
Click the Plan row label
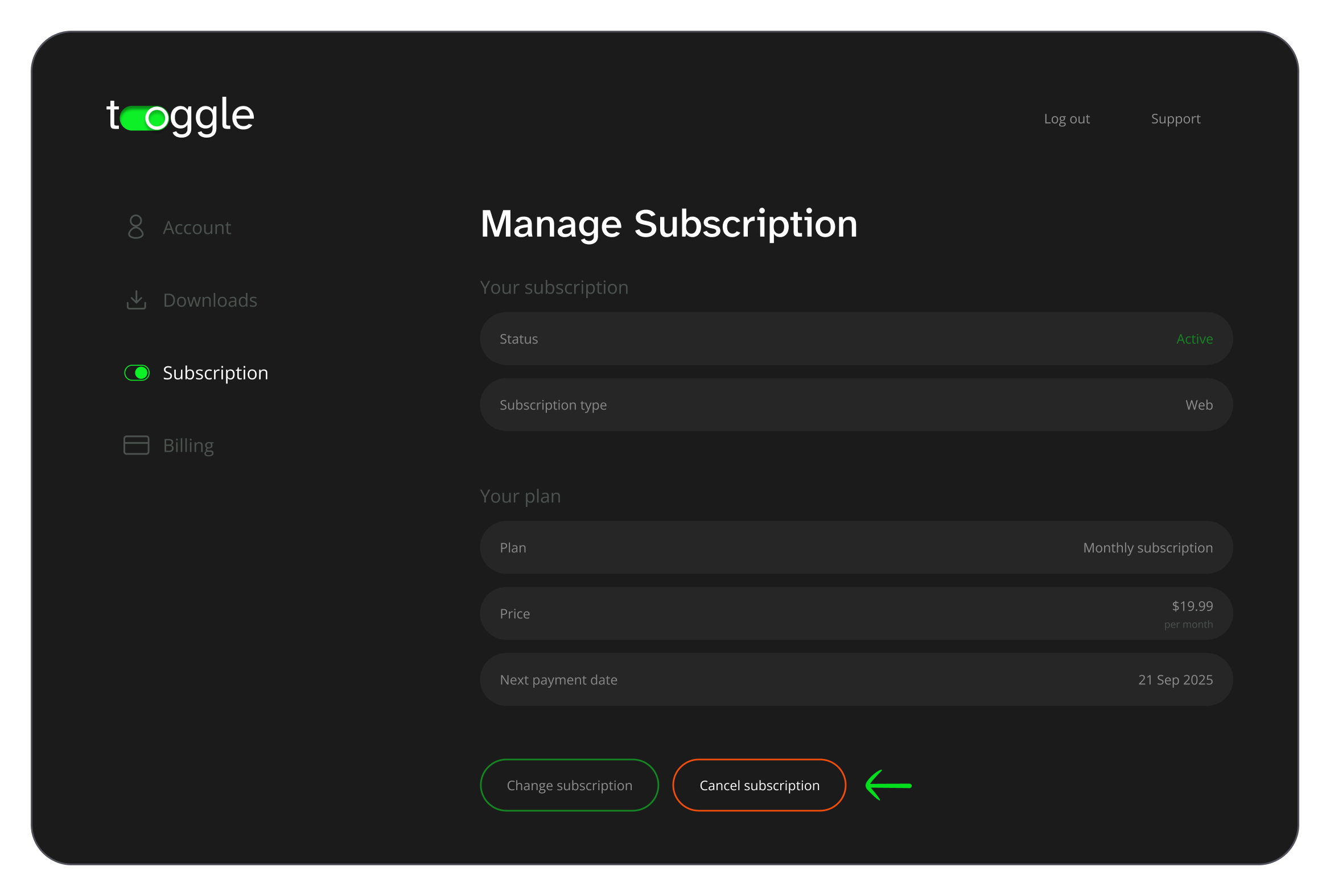point(513,548)
